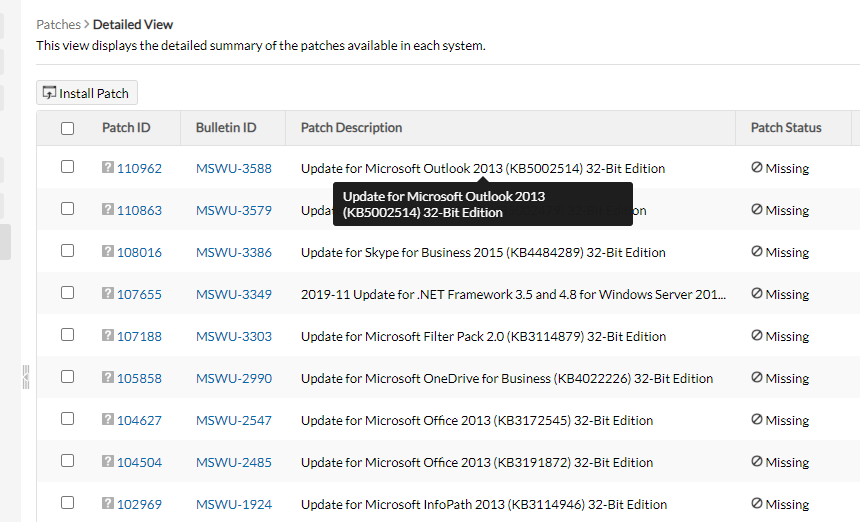Sort by the Patch Status column header

[x=786, y=128]
